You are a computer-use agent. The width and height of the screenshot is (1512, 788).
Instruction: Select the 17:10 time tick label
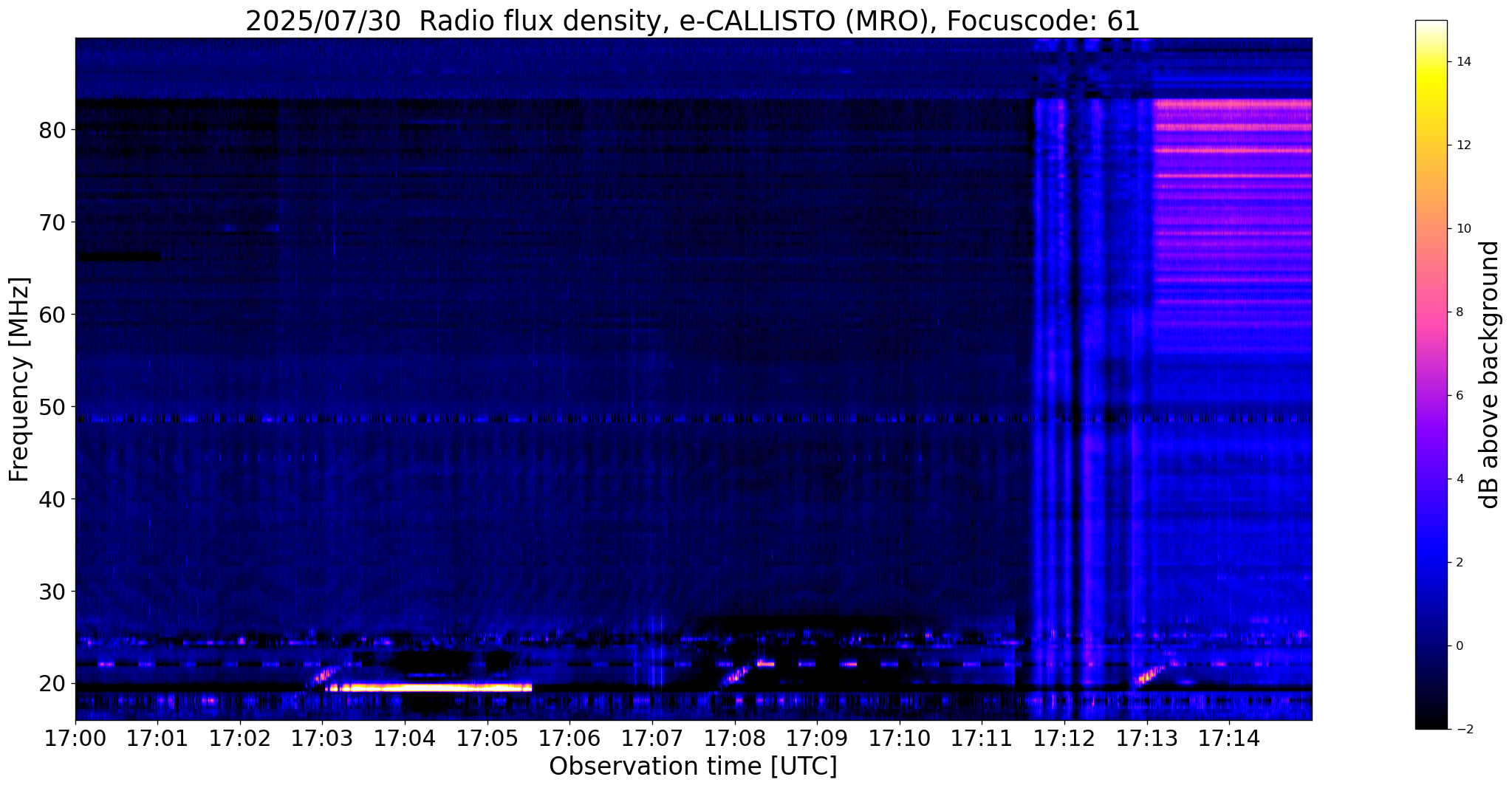tap(900, 739)
